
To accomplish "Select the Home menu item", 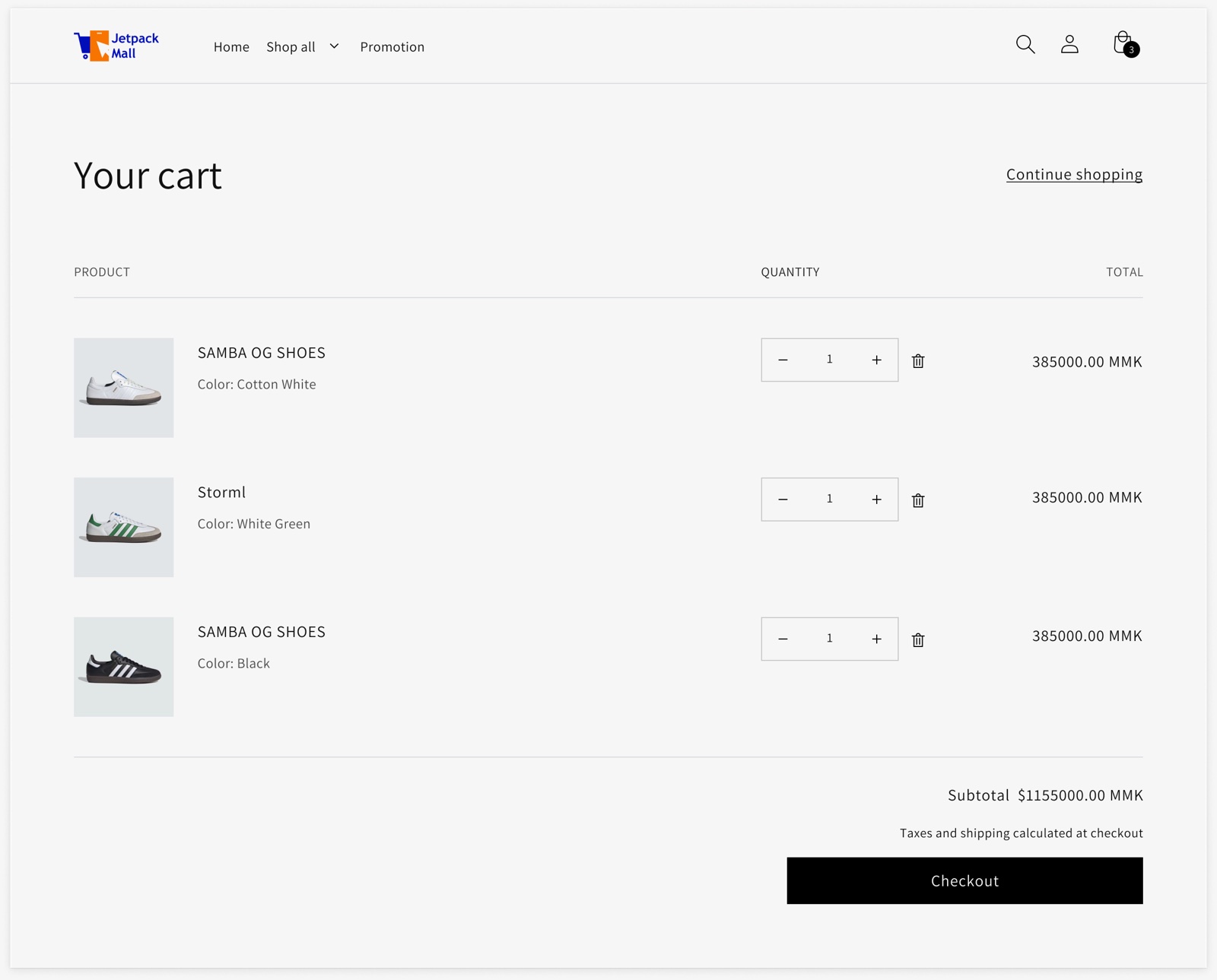I will [x=231, y=46].
